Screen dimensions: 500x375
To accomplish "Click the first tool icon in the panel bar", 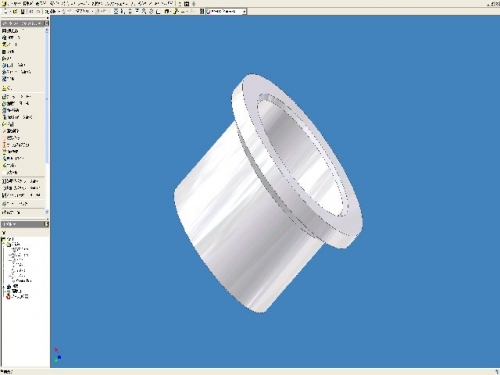I will [x=4, y=31].
